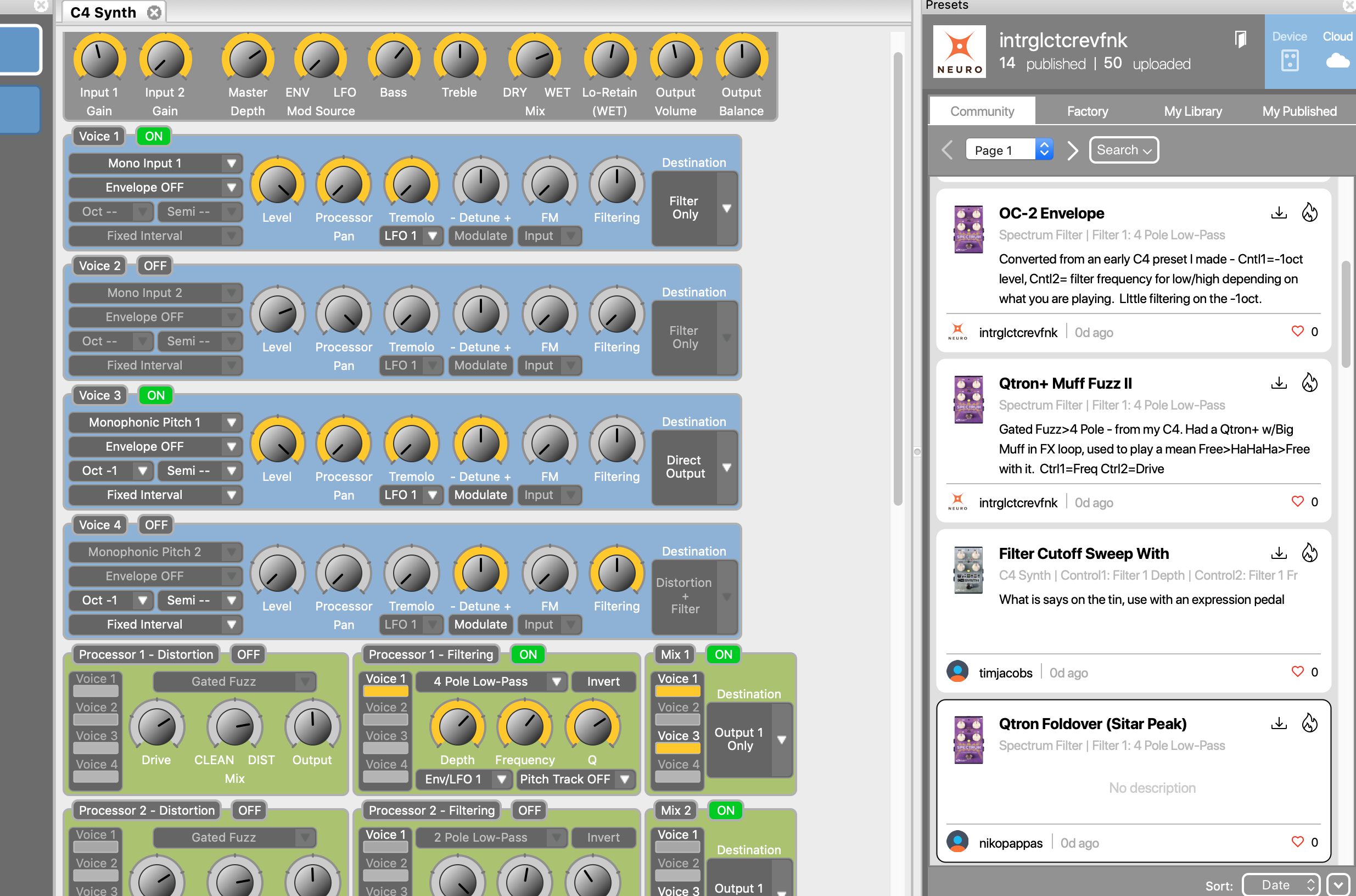This screenshot has width=1356, height=896.
Task: Click Invert in Processor 1 Filtering
Action: (x=603, y=682)
